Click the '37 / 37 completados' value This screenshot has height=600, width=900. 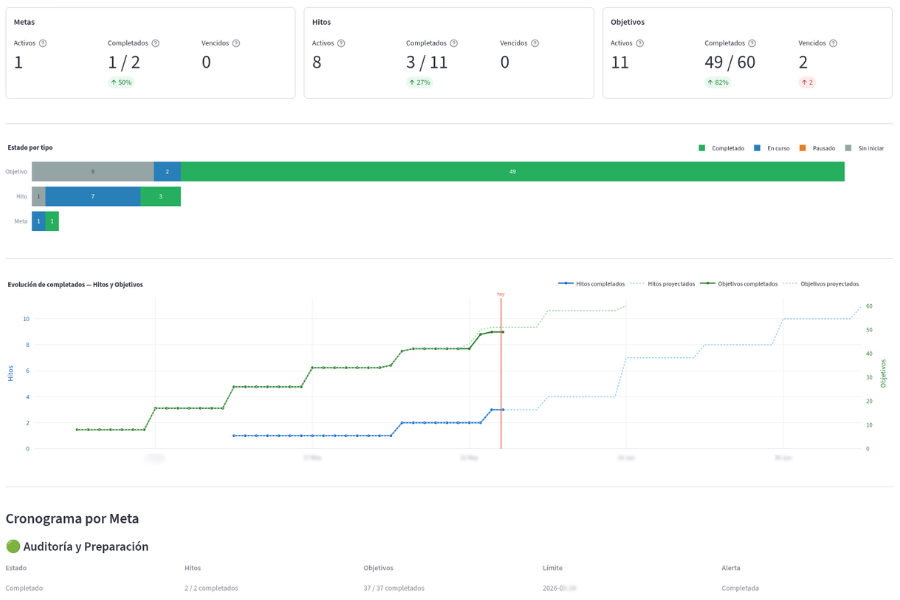click(394, 588)
